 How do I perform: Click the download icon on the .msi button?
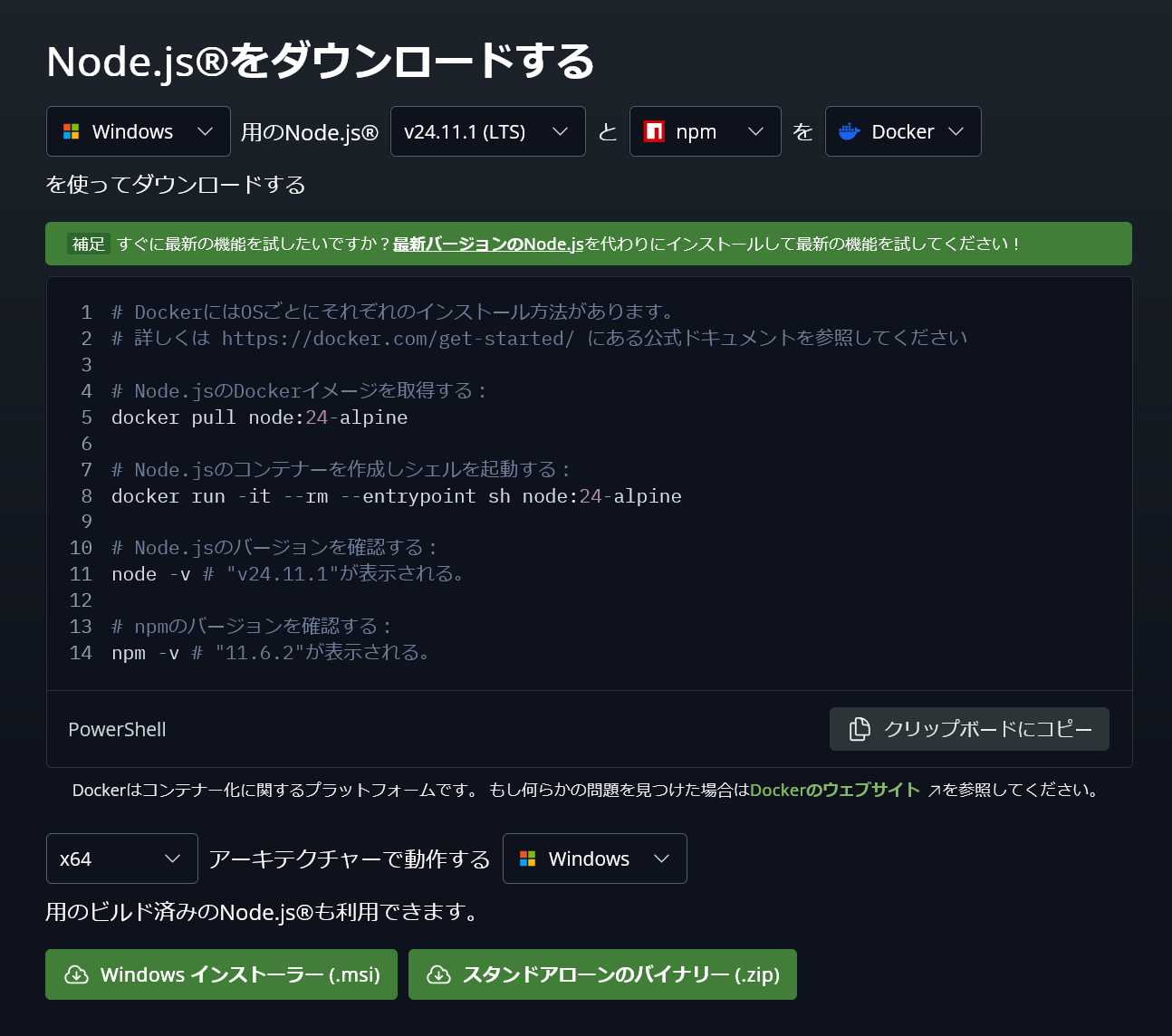tap(74, 974)
